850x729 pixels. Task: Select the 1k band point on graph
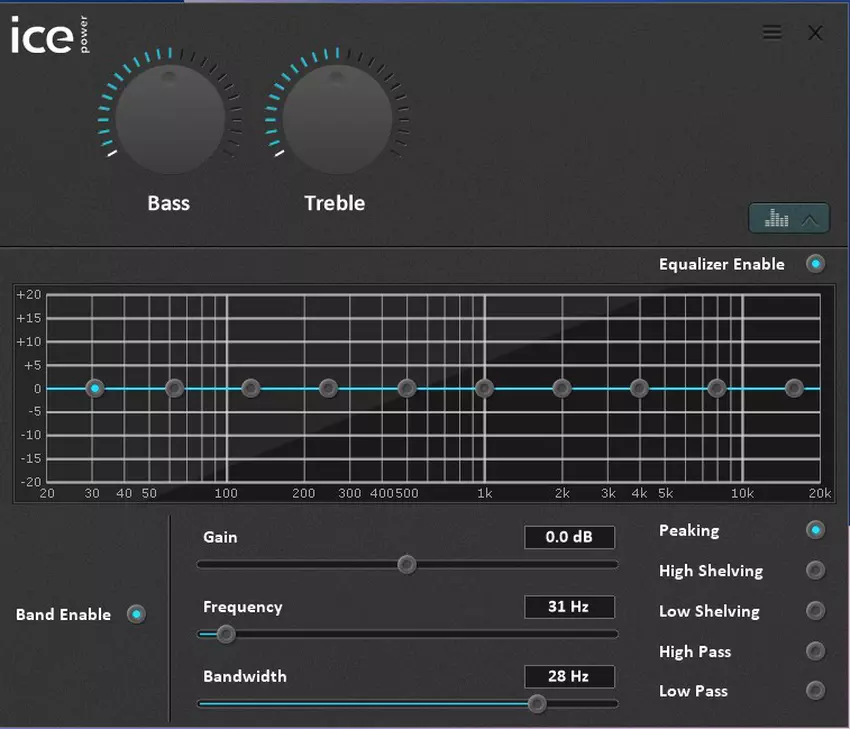tap(484, 388)
